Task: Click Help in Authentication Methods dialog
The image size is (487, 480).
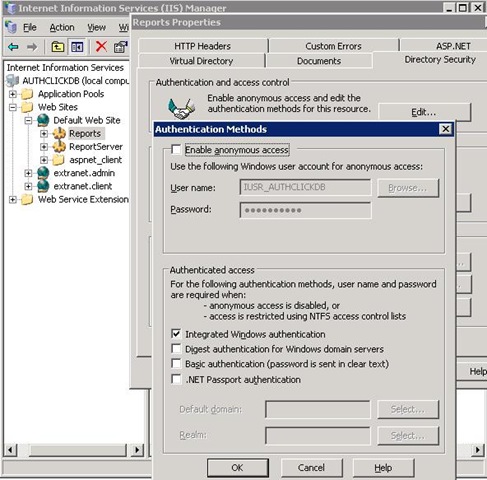Action: (383, 468)
